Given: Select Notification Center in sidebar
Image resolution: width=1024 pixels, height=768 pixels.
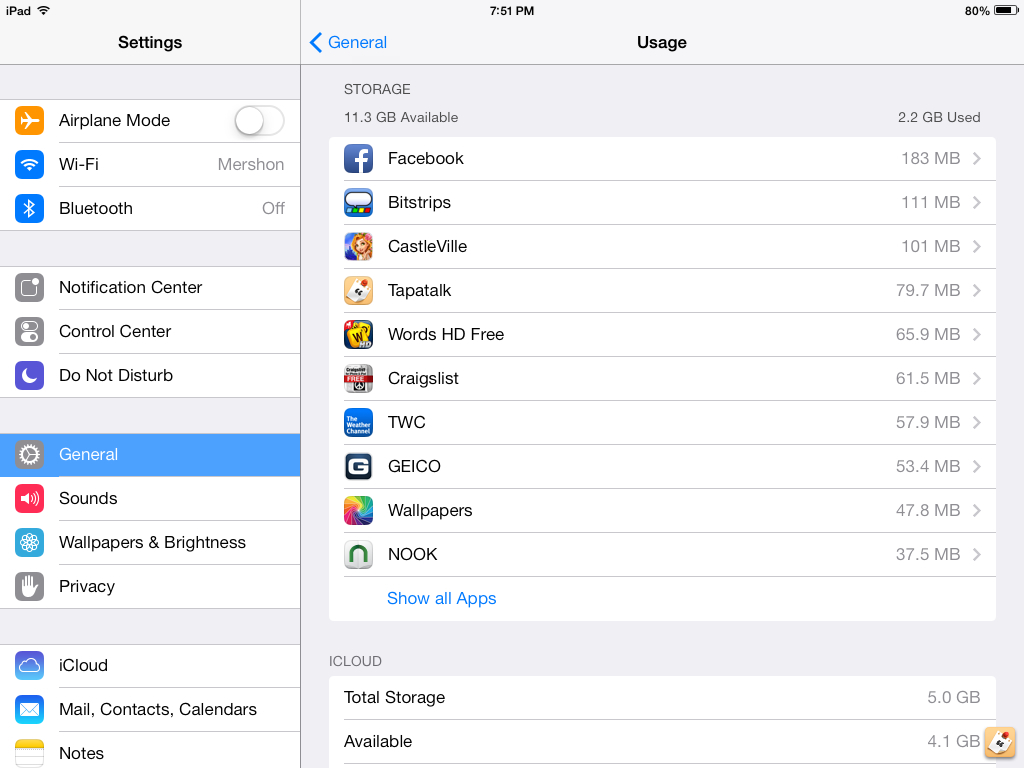Looking at the screenshot, I should pos(150,287).
